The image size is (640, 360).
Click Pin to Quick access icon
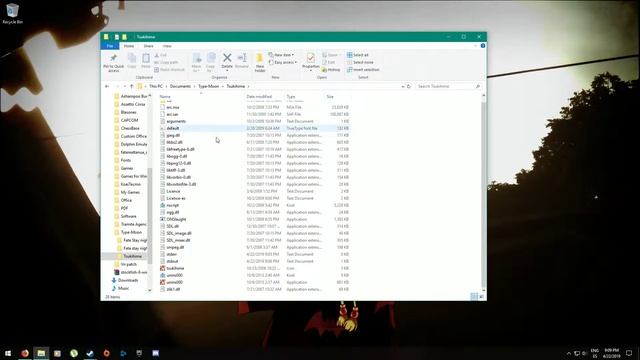click(x=113, y=58)
